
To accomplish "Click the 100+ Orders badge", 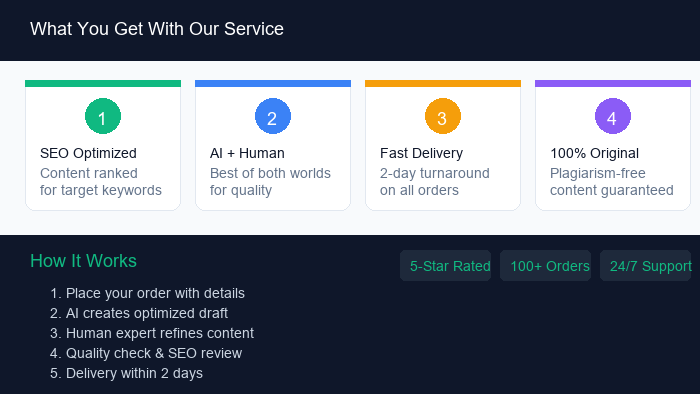I will point(546,265).
